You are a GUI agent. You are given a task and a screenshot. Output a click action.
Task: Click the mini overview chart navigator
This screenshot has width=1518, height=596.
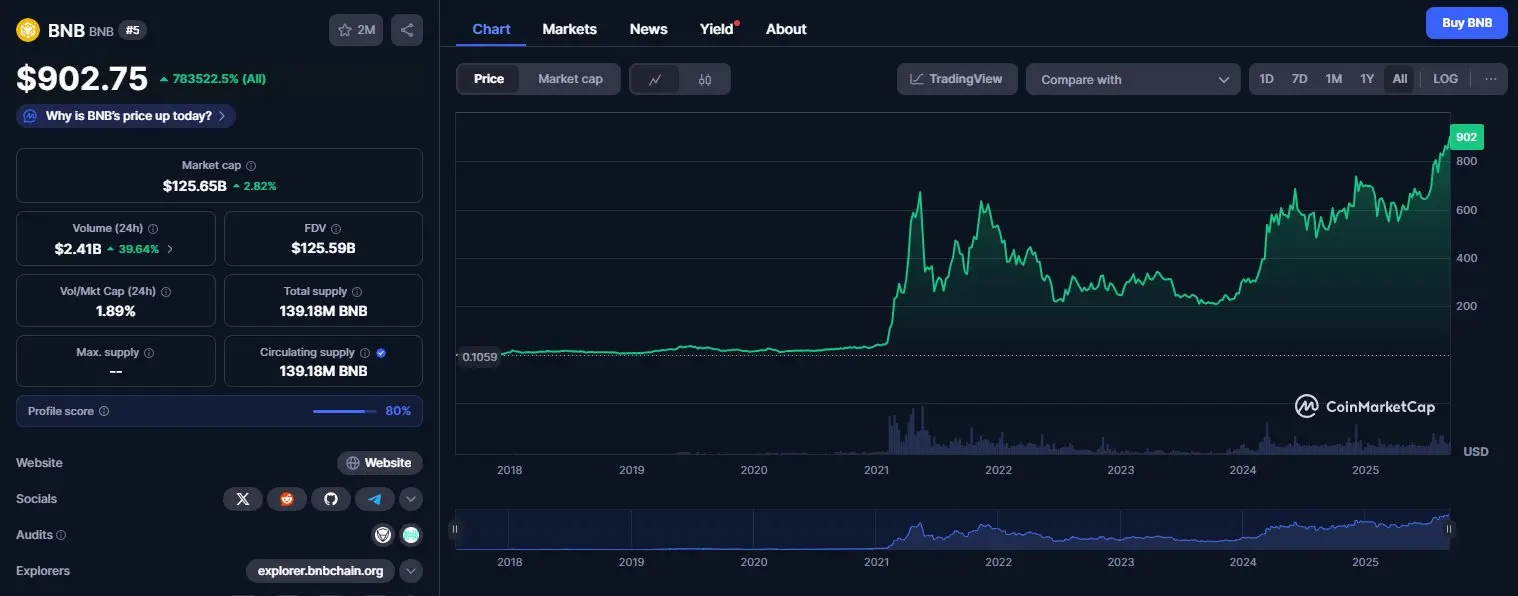pos(952,529)
